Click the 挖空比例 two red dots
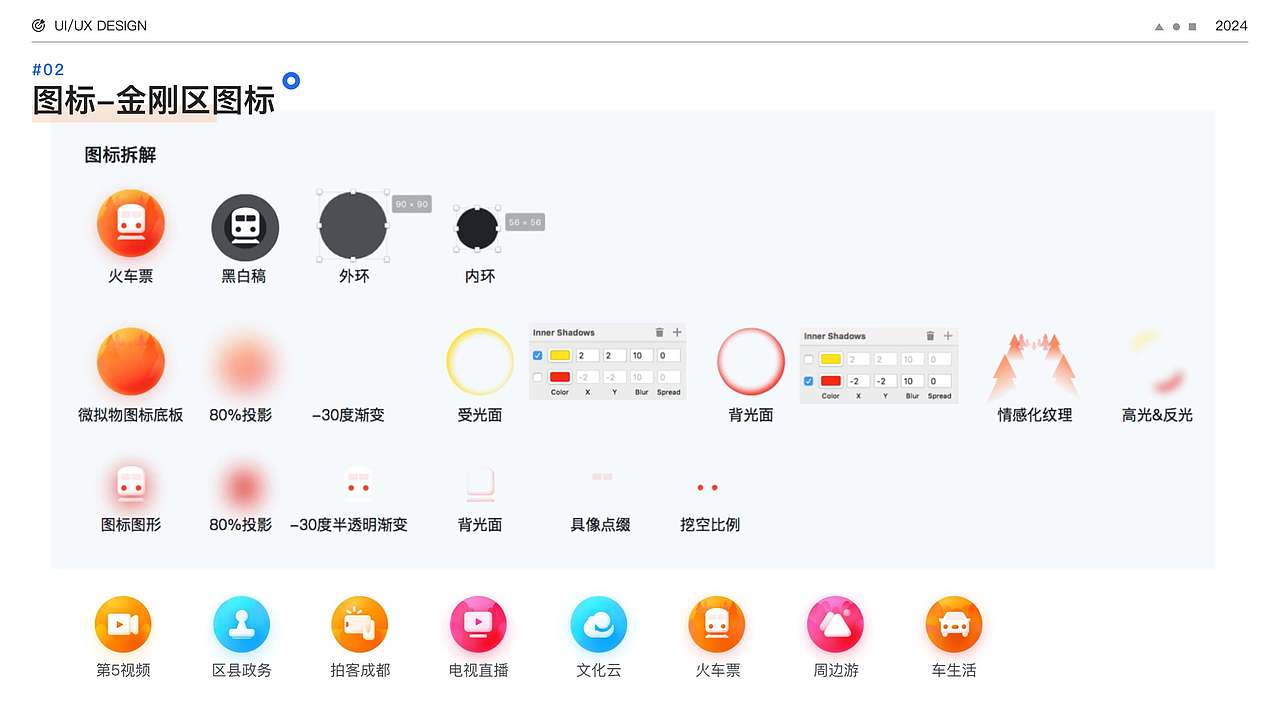The height and width of the screenshot is (720, 1280). [x=708, y=487]
